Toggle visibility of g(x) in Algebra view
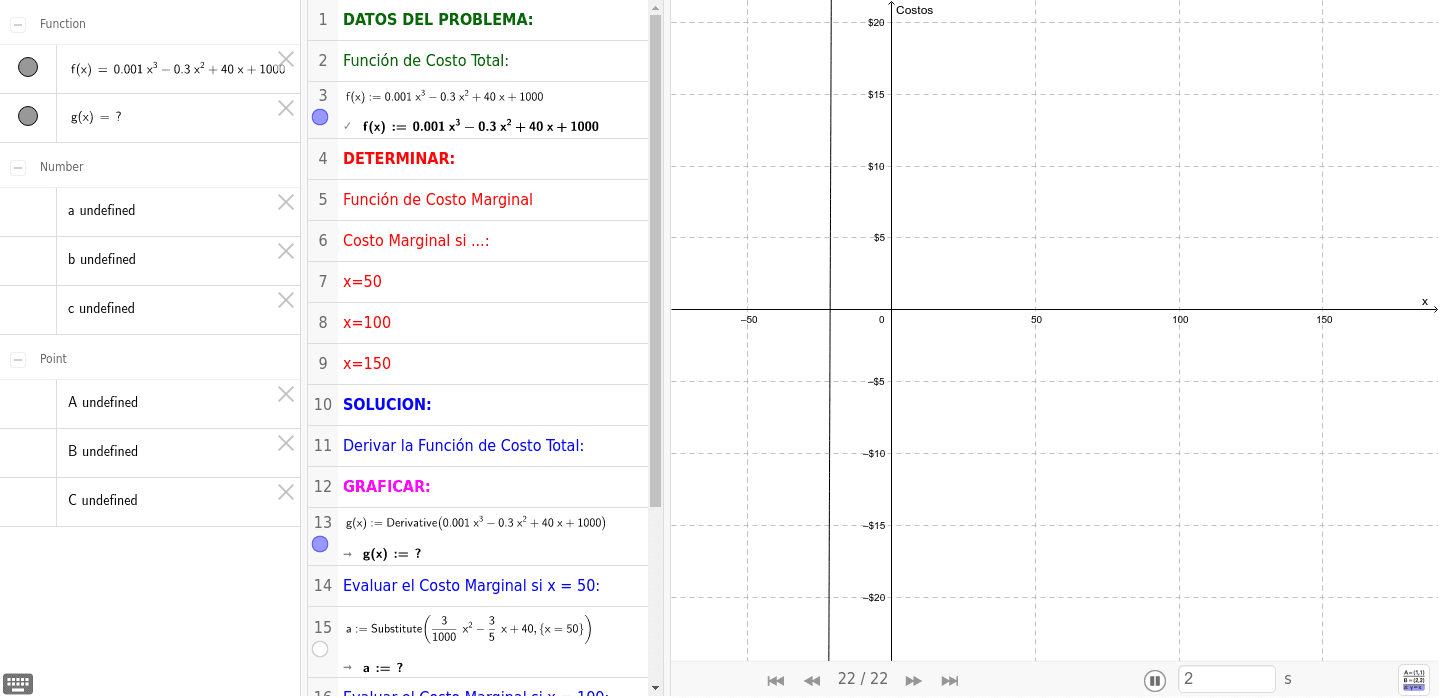The width and height of the screenshot is (1440, 698). pyautogui.click(x=28, y=116)
